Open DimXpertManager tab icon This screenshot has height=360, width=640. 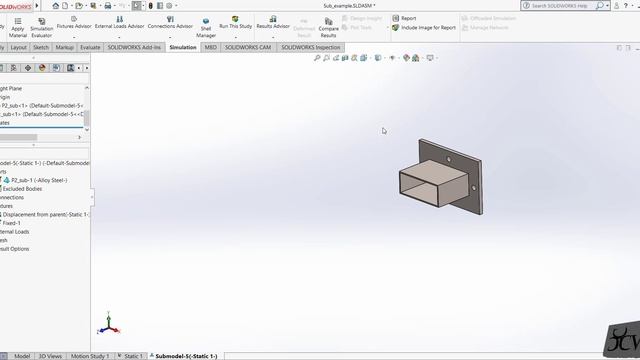tap(28, 68)
